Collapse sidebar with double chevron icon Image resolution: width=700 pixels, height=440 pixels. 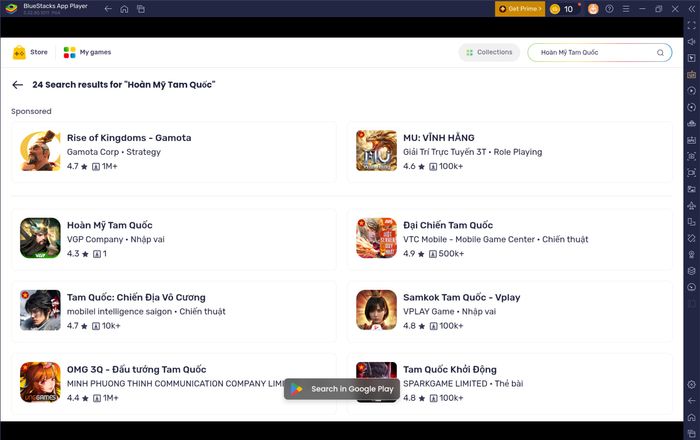pos(692,9)
